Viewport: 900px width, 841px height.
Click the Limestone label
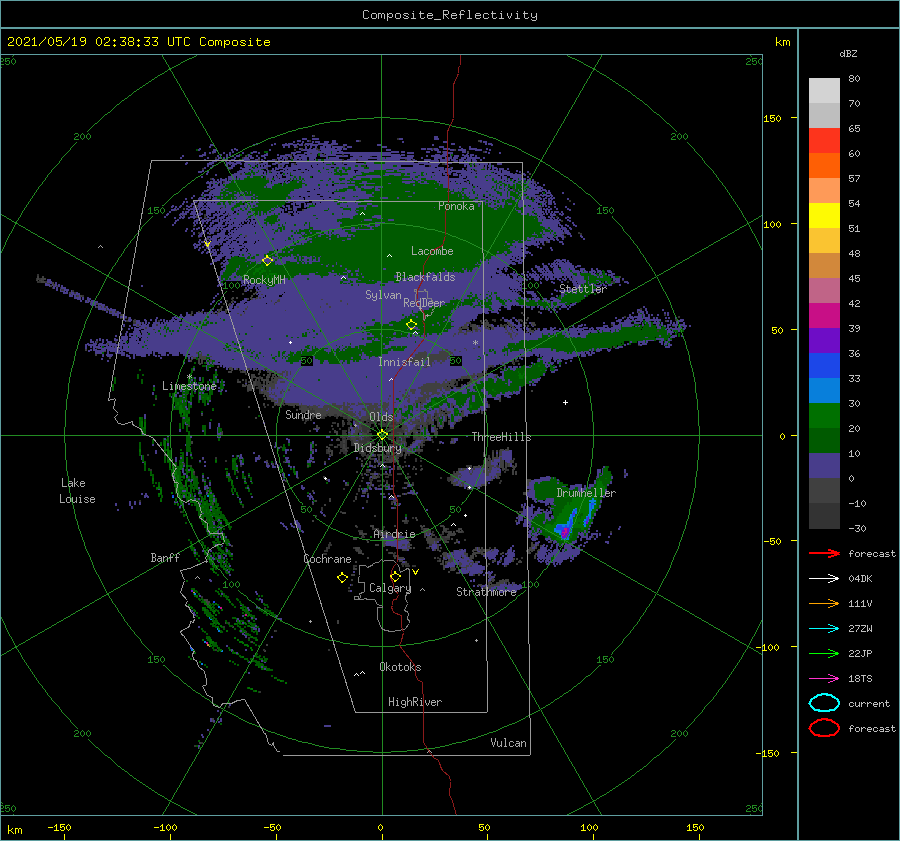(189, 386)
